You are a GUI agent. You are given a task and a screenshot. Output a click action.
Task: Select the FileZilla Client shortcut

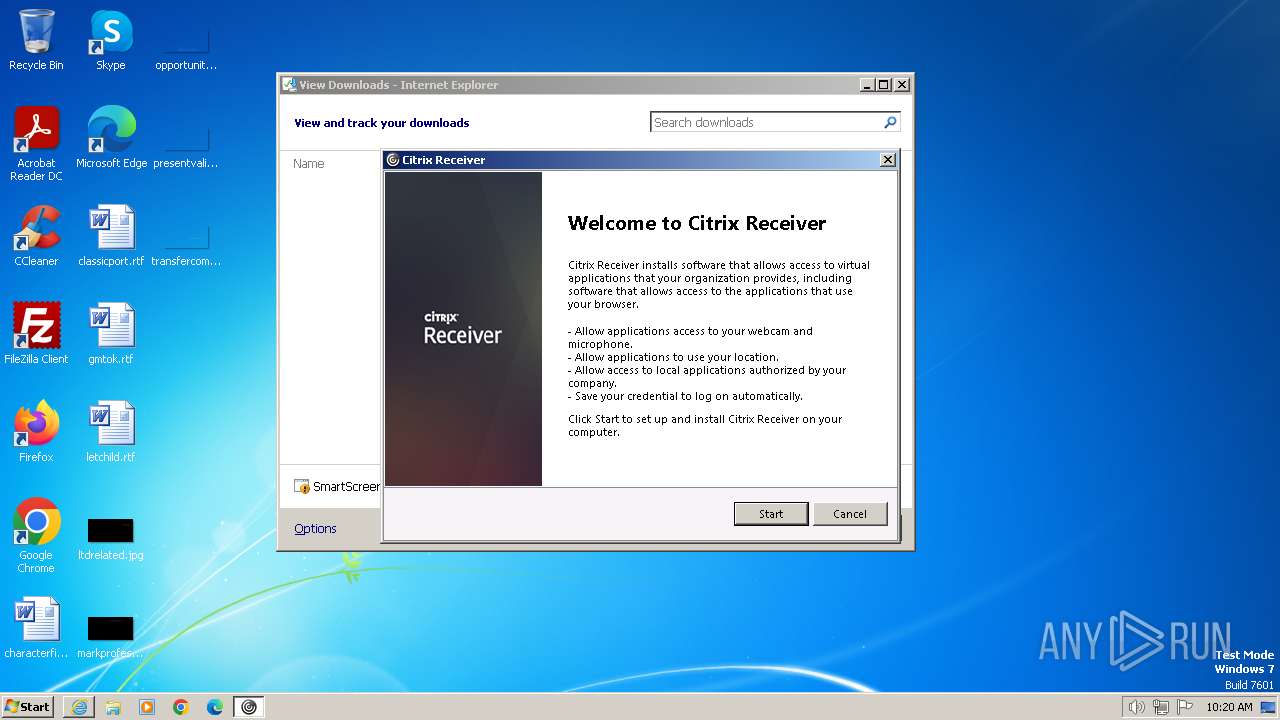36,334
